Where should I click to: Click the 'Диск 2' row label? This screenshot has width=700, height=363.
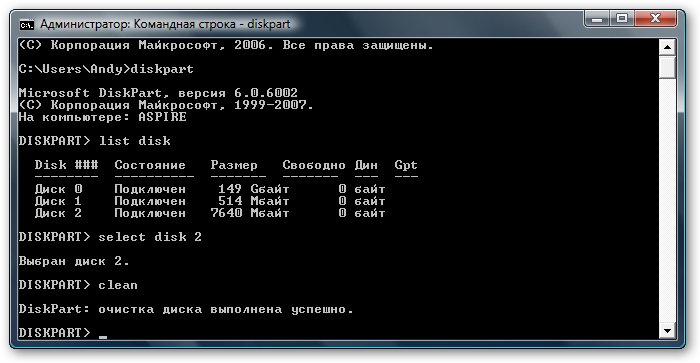tap(58, 213)
